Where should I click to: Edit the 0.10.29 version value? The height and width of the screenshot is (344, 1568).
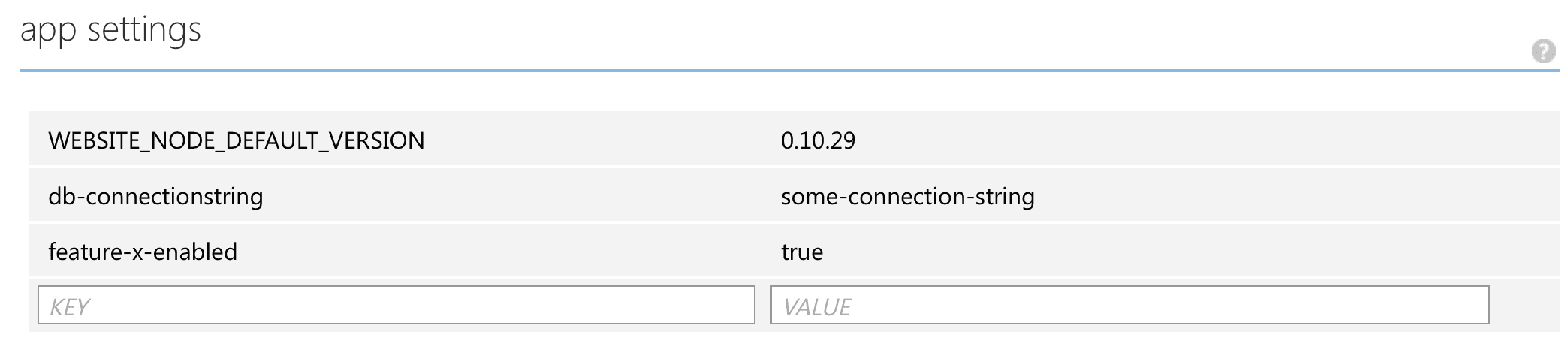pyautogui.click(x=818, y=140)
